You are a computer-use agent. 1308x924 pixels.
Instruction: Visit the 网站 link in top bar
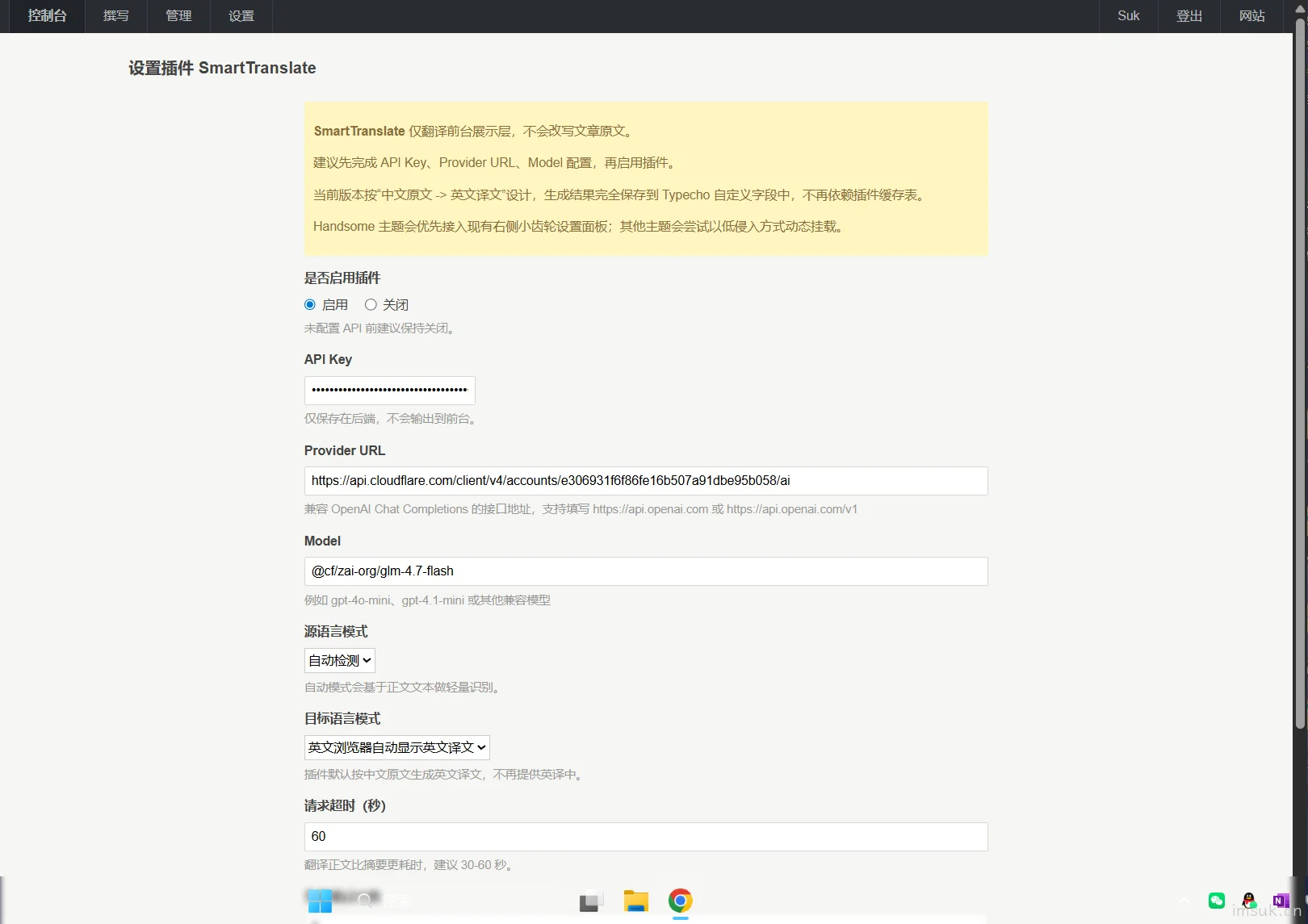(x=1252, y=16)
